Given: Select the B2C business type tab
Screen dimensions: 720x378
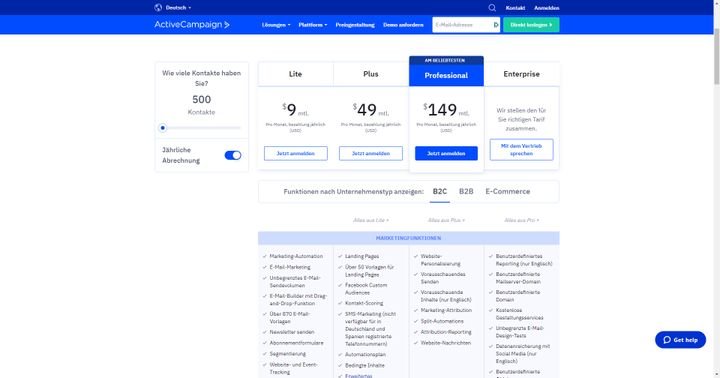Looking at the screenshot, I should [439, 192].
